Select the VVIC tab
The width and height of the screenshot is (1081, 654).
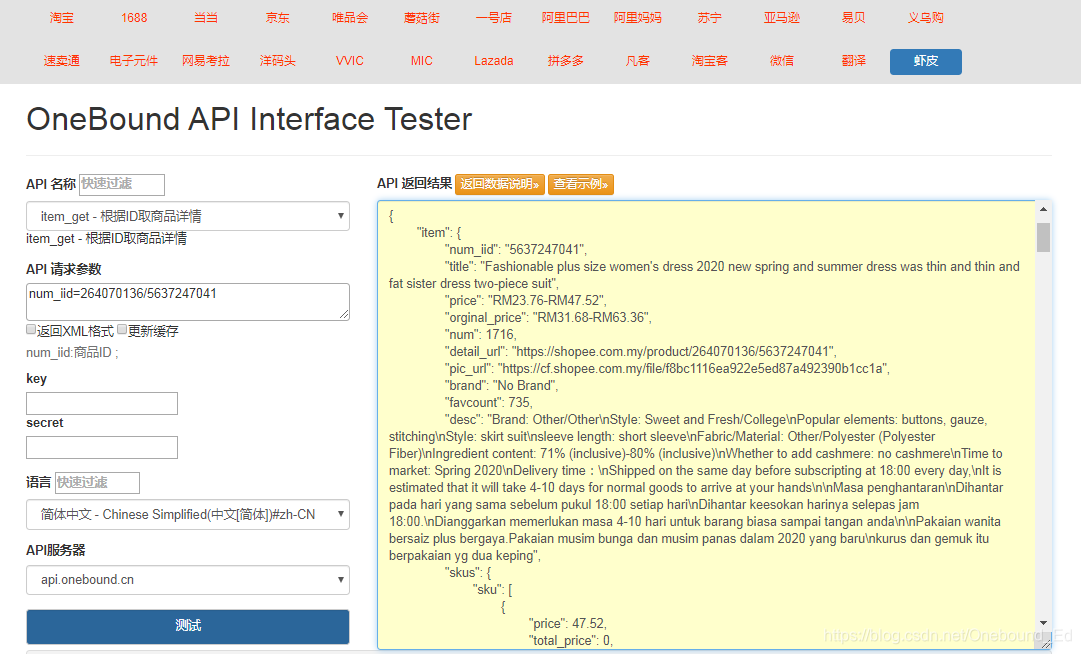point(350,61)
